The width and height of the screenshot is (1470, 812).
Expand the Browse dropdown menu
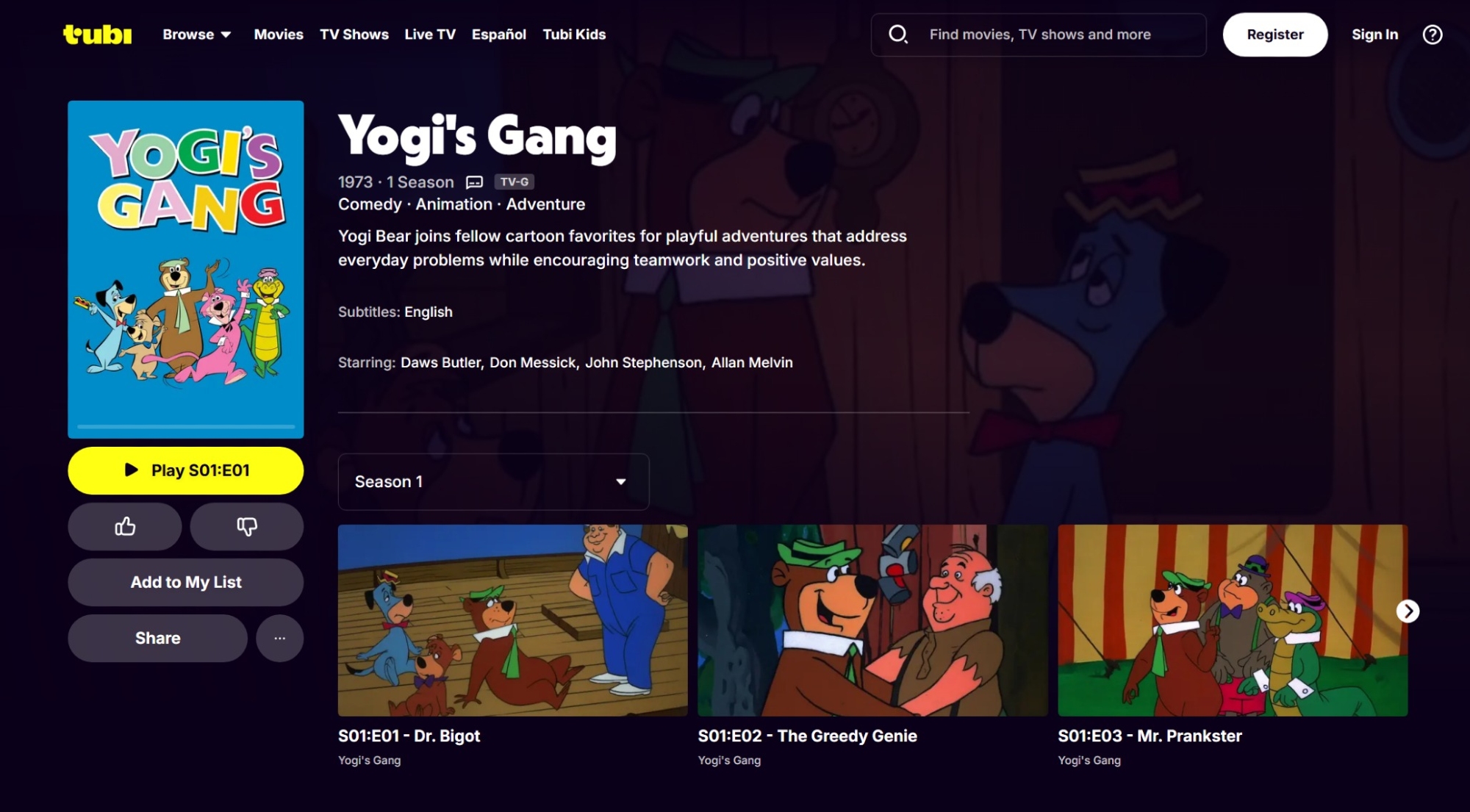(197, 35)
